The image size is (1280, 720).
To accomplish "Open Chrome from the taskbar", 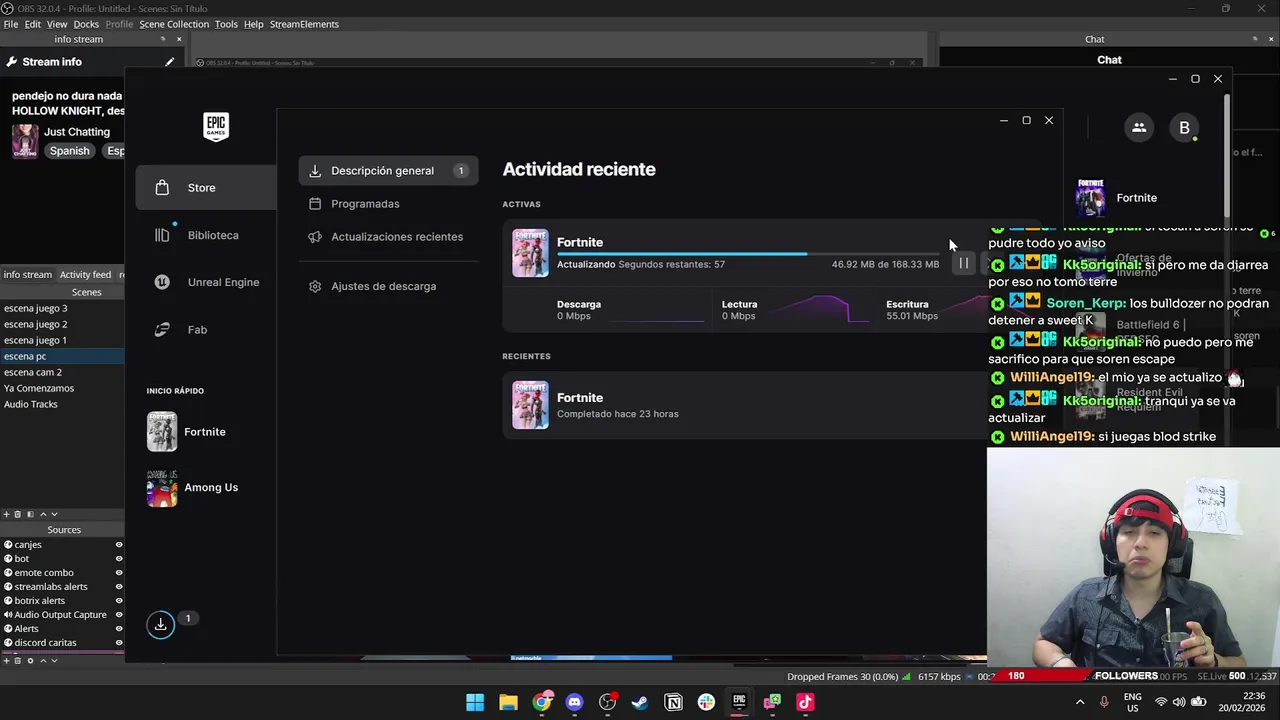I will 541,702.
